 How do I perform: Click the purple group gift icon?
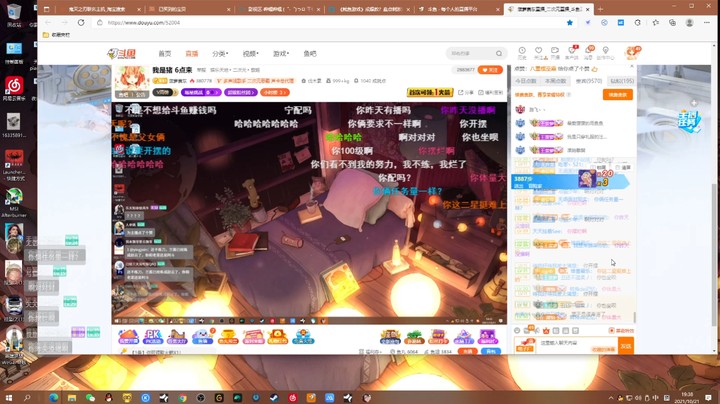tap(487, 337)
